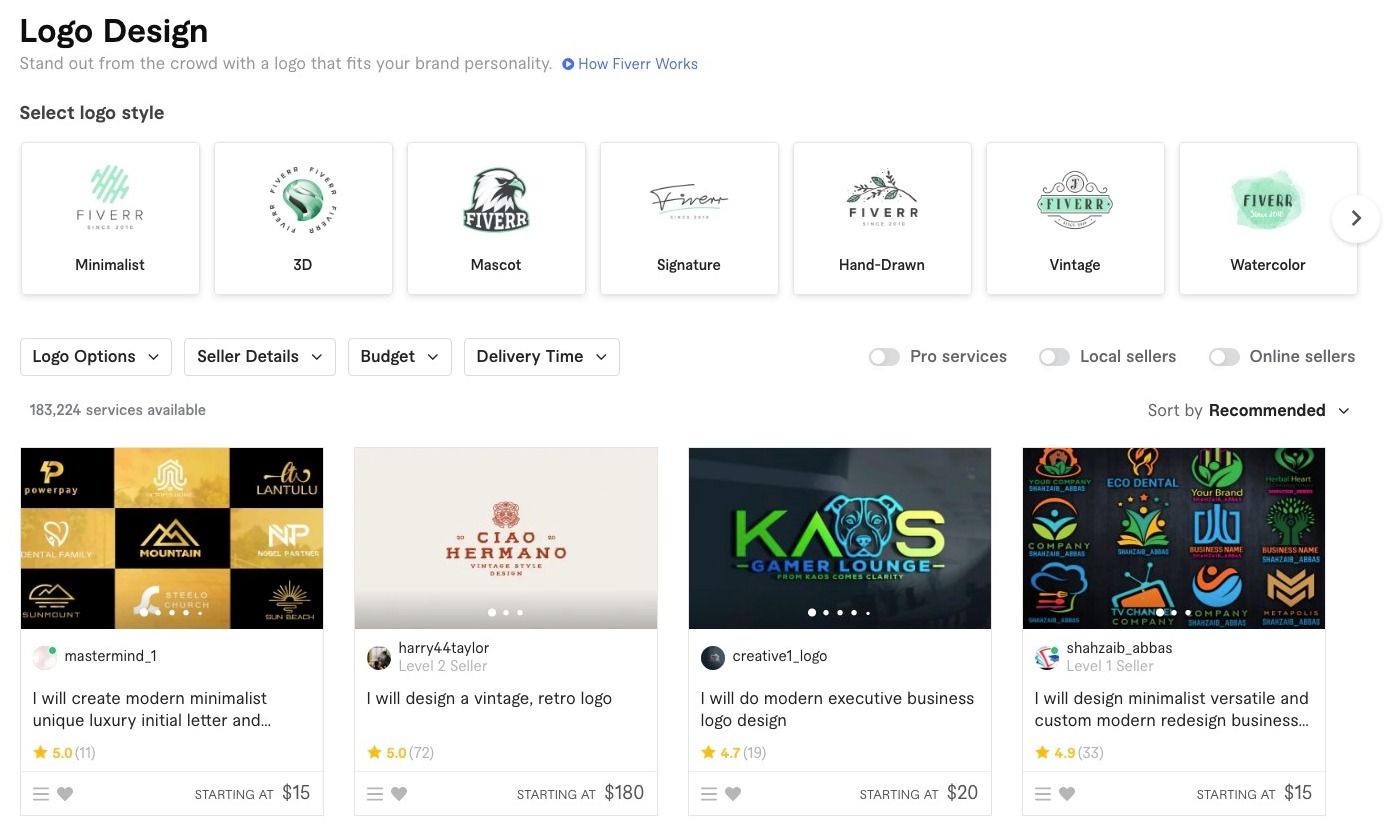This screenshot has height=834, width=1393.
Task: Click the second carousel dot on the vintage logo gig
Action: tap(505, 612)
